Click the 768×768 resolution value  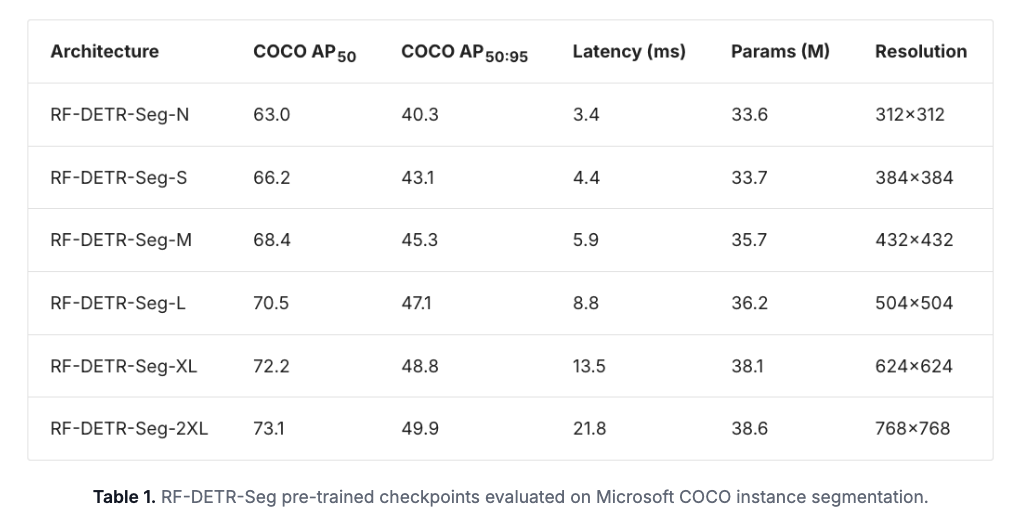(x=912, y=429)
